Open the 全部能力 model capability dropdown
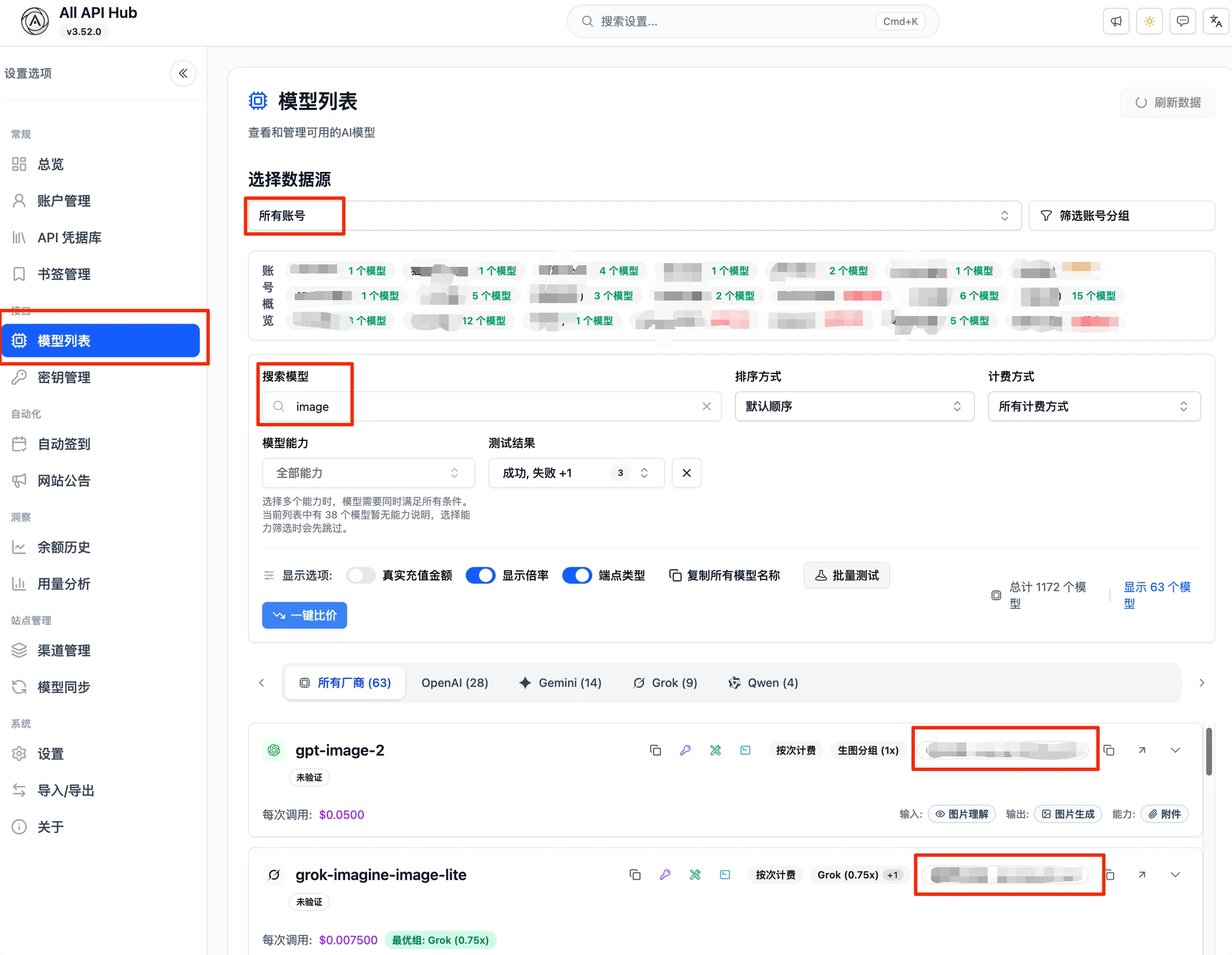 368,473
